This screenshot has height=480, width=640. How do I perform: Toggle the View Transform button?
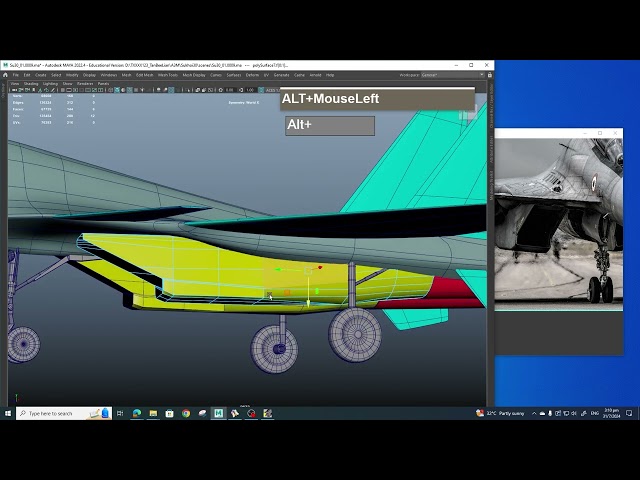click(261, 90)
